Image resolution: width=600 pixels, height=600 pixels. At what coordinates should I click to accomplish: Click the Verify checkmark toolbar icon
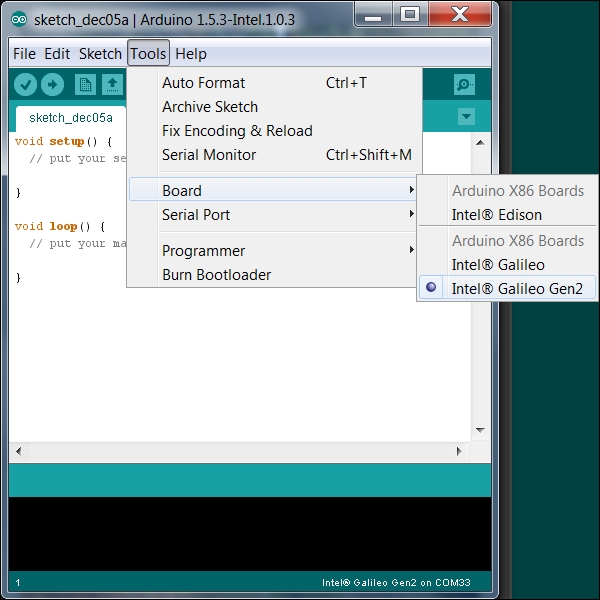coord(25,84)
